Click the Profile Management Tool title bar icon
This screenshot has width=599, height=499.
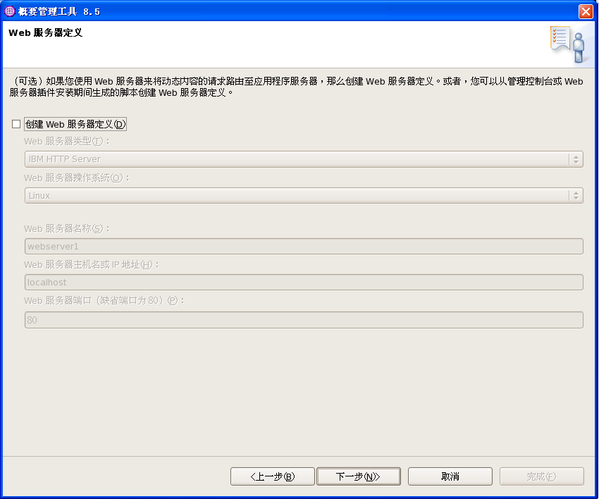tap(9, 11)
